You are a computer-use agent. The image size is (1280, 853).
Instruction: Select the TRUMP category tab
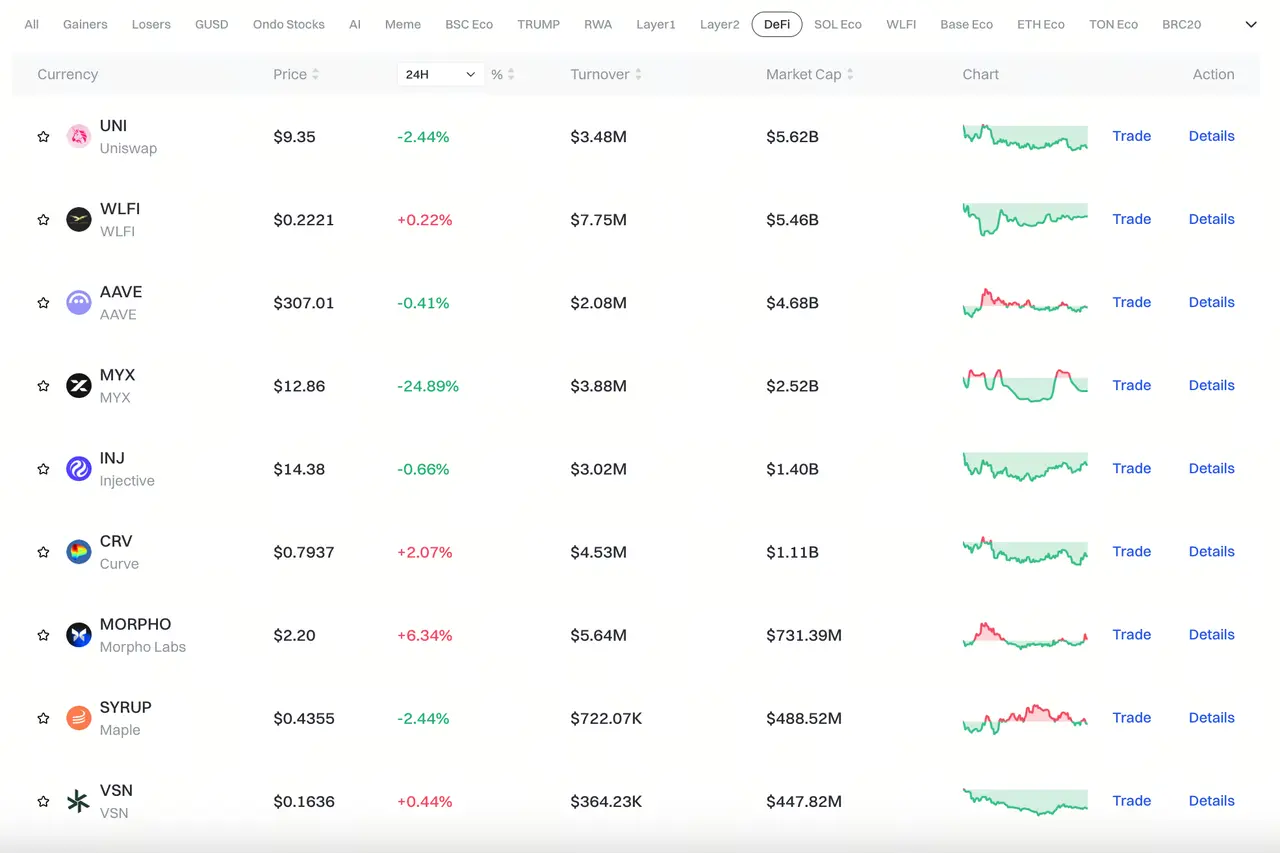(539, 24)
